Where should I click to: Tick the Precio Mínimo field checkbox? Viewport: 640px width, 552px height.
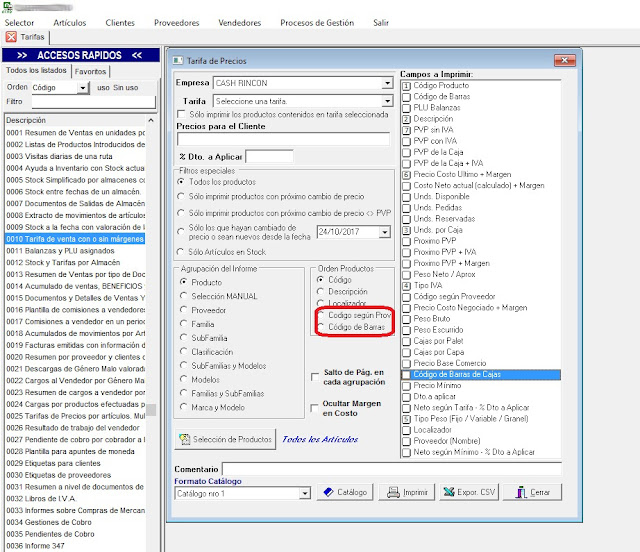[x=406, y=385]
